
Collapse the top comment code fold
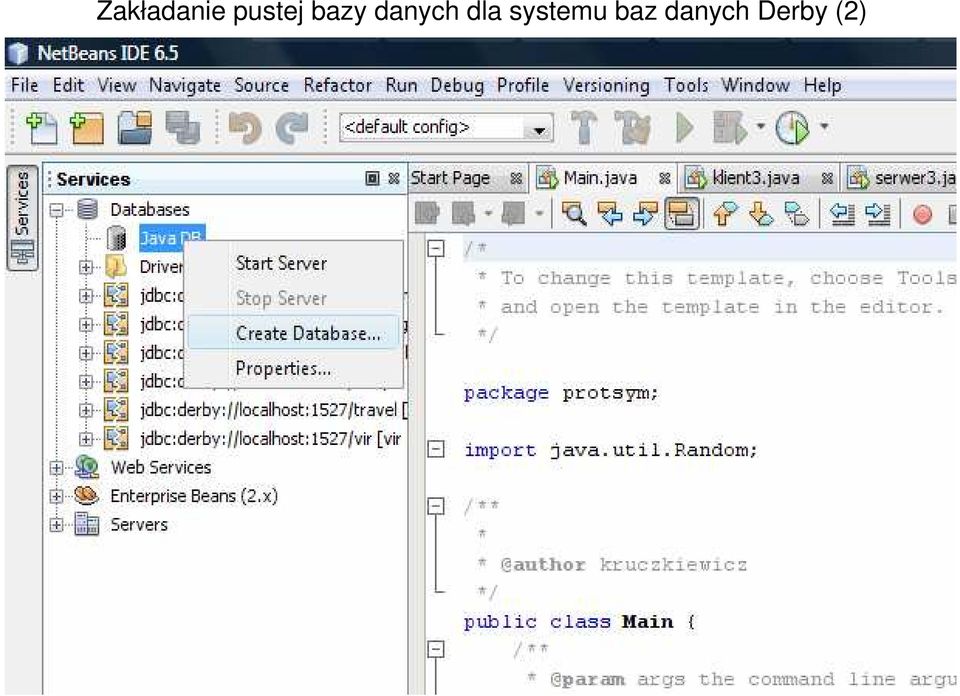(x=436, y=249)
